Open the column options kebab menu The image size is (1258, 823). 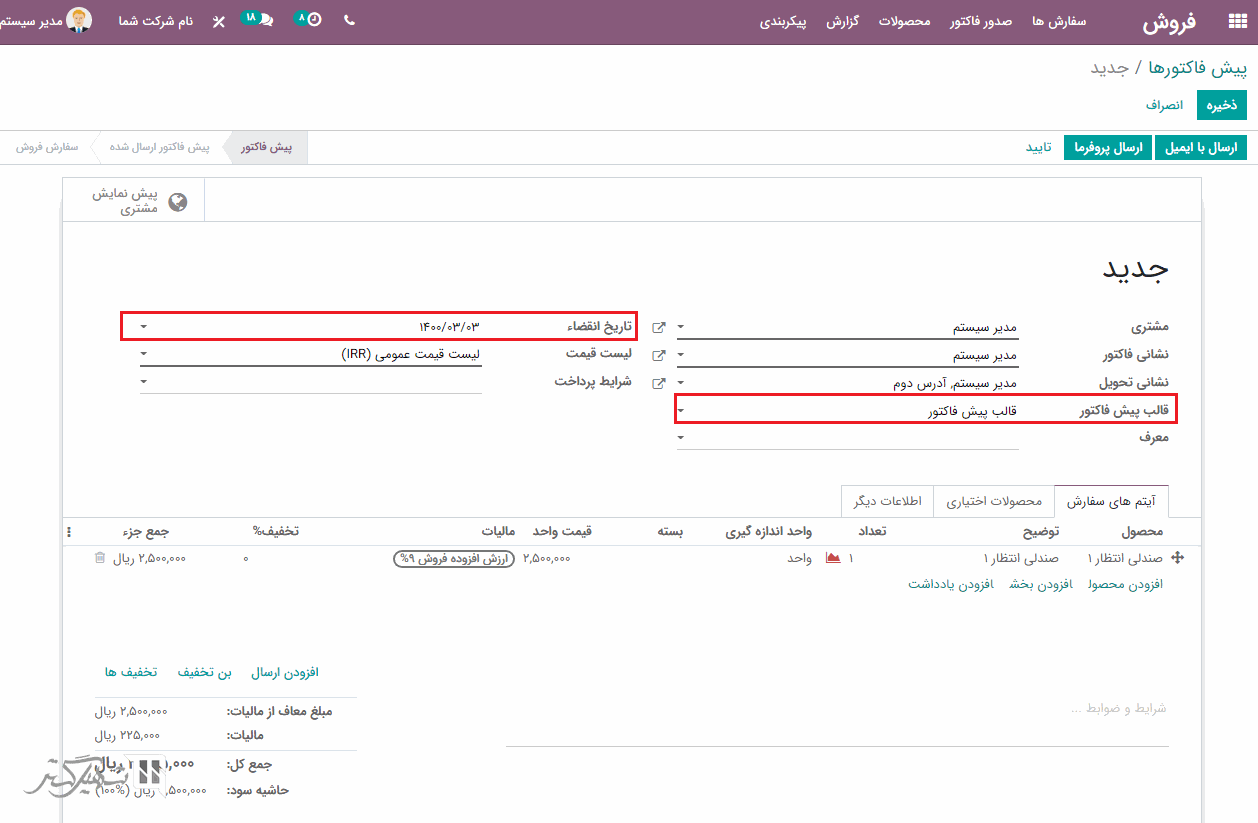[69, 532]
